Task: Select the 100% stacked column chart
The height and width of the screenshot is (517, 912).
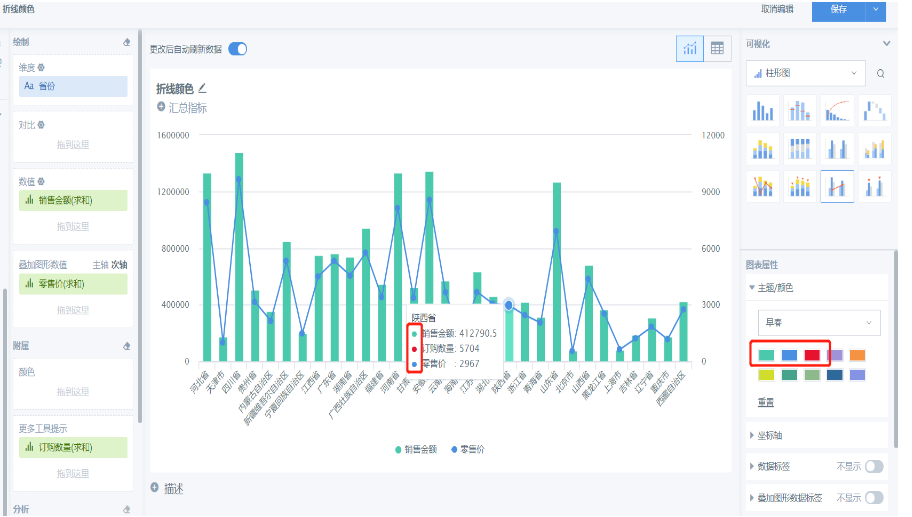Action: pyautogui.click(x=800, y=149)
